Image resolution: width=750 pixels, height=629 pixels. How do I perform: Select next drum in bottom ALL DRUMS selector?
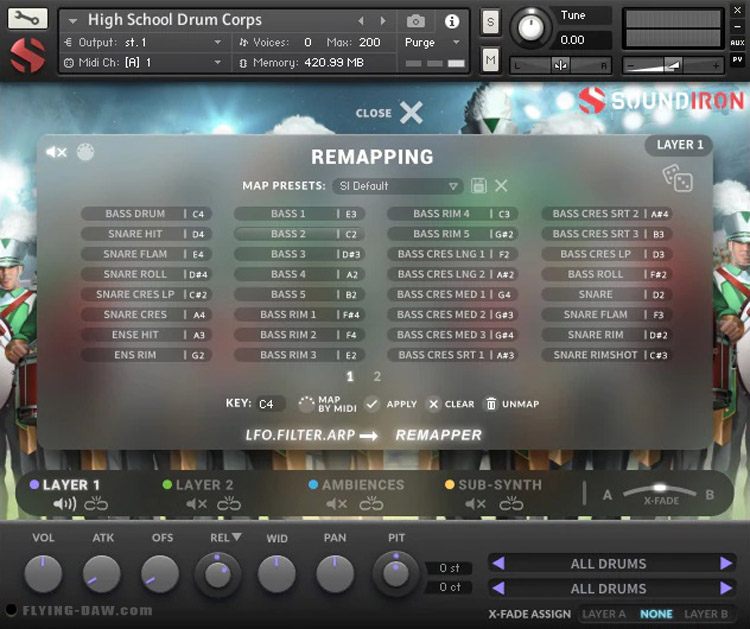(726, 588)
